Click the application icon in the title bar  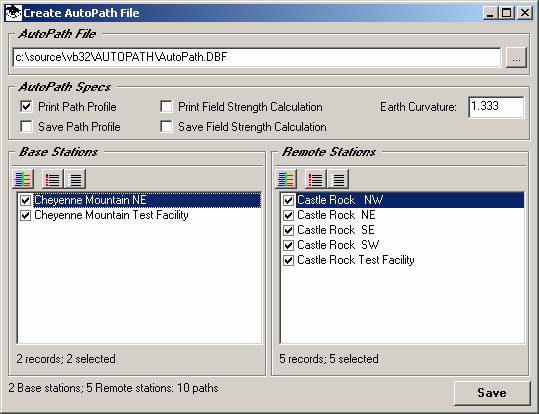tap(13, 13)
